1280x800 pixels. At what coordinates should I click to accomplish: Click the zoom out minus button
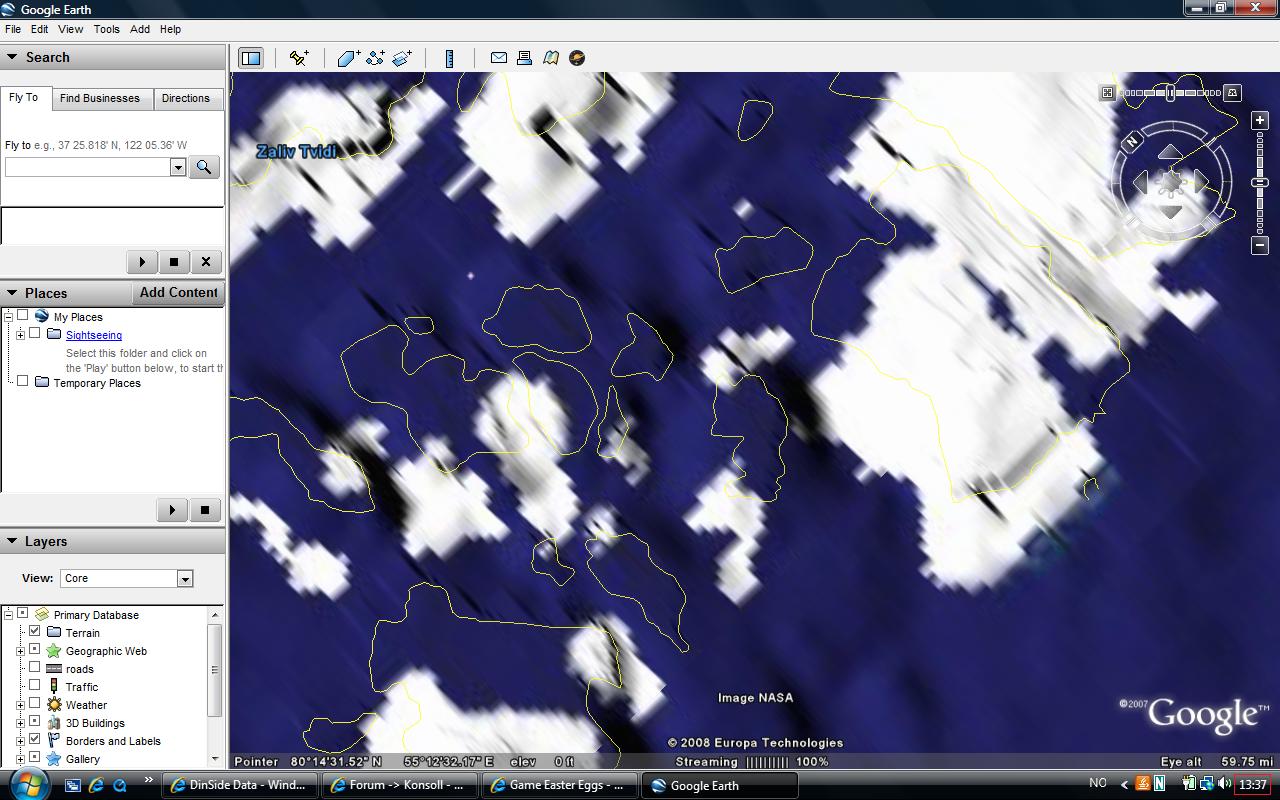pos(1259,245)
